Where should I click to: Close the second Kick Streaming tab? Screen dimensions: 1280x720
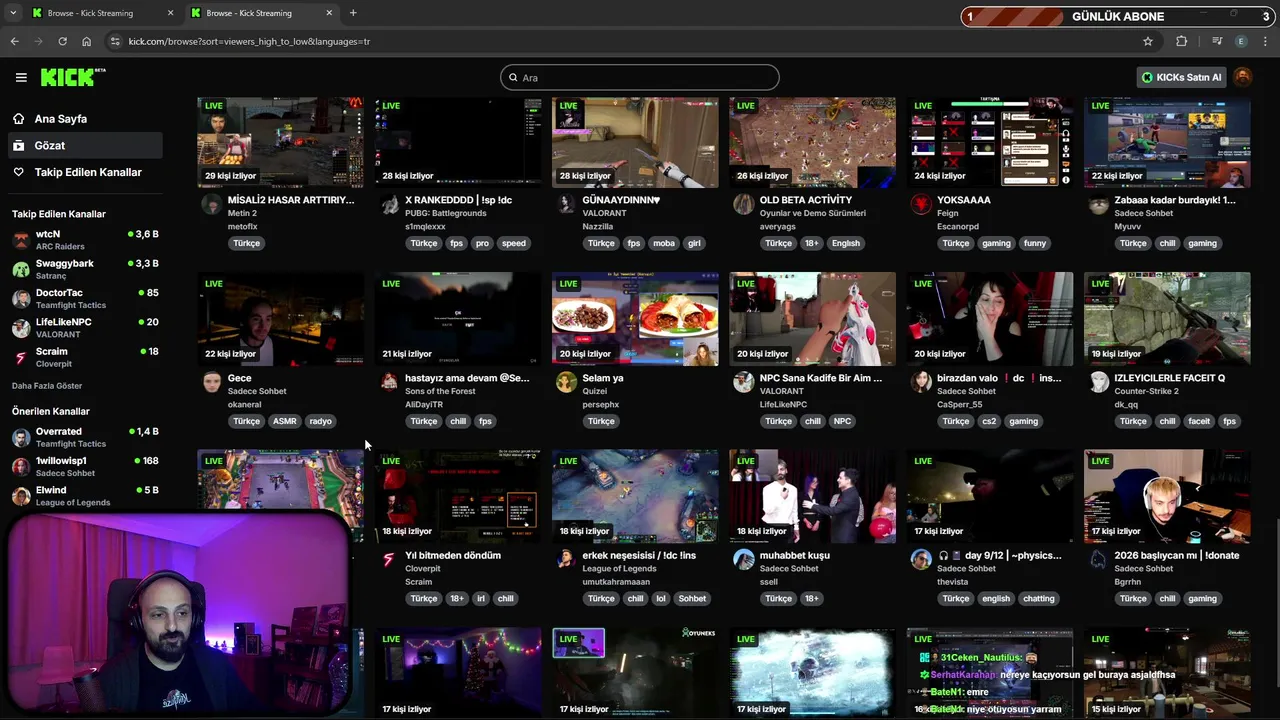329,13
